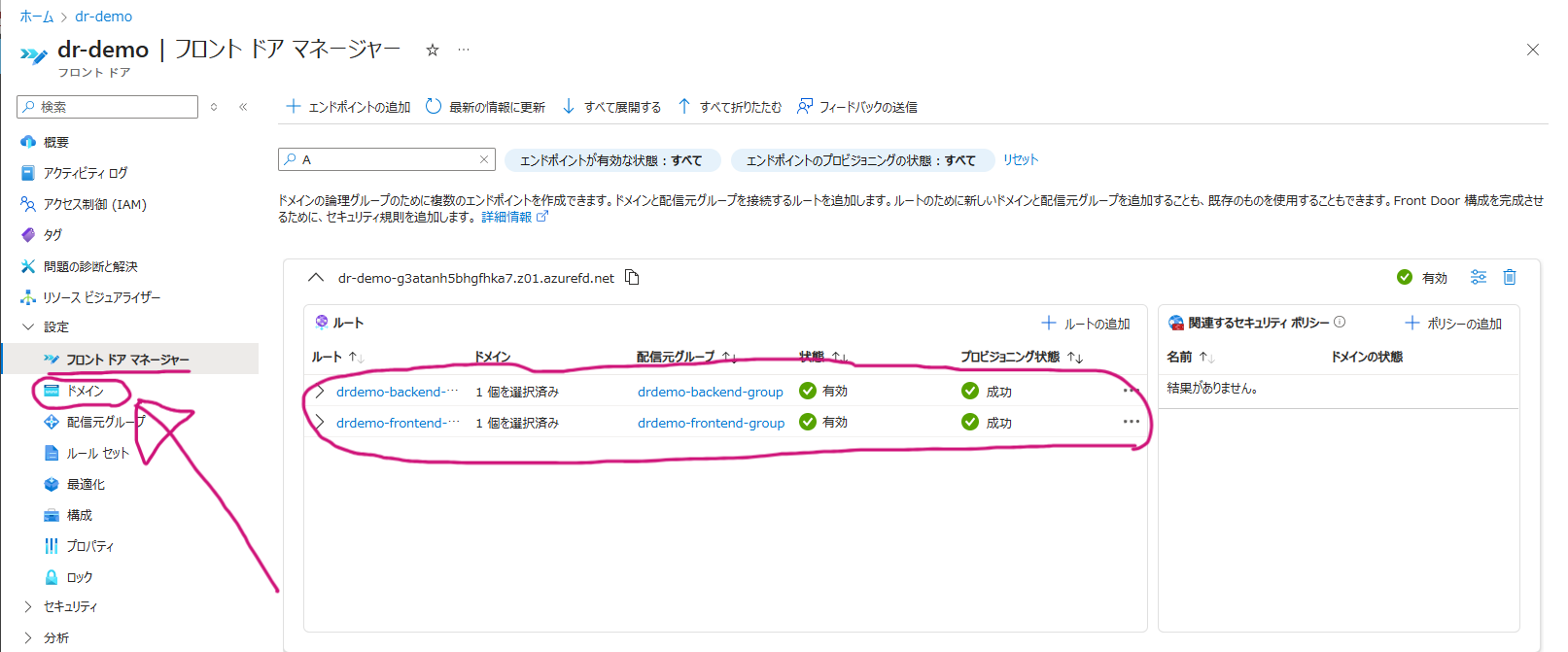Click ルートの追加 button
Viewport: 1568px width, 652px height.
[x=1086, y=324]
